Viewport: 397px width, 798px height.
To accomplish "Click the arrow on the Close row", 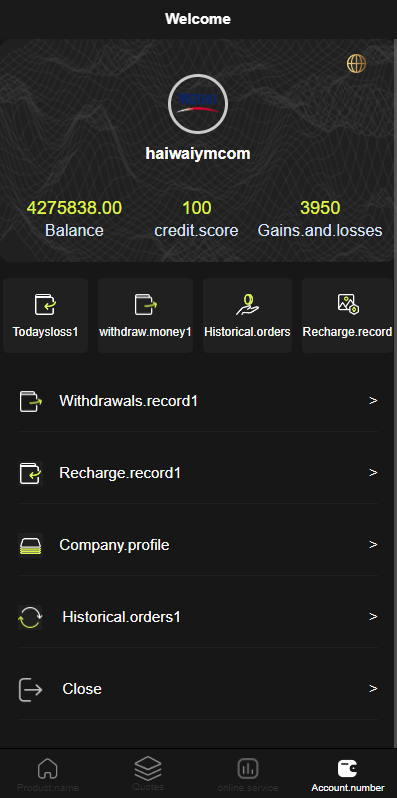I will 373,689.
